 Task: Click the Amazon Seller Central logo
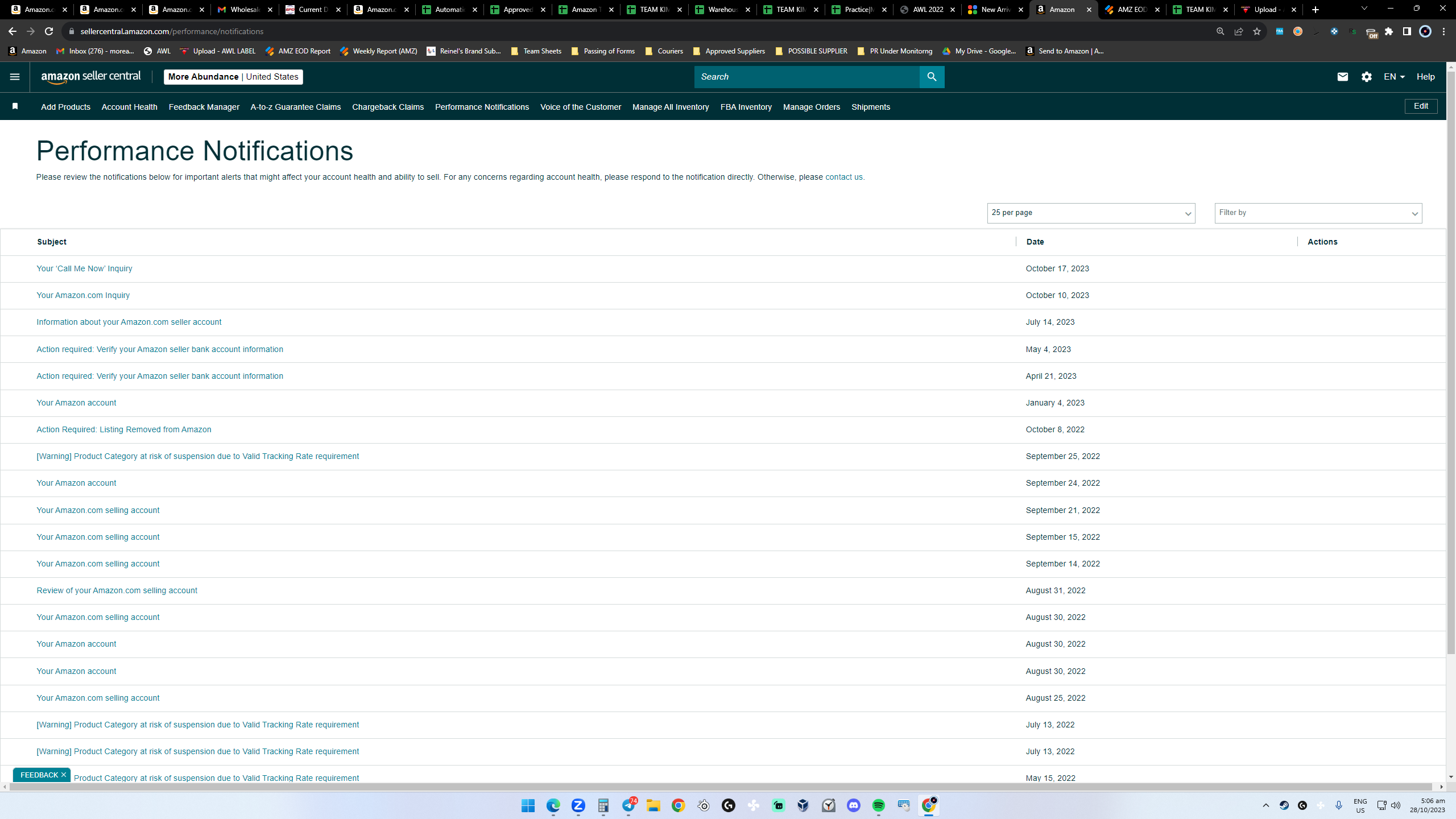pos(91,77)
